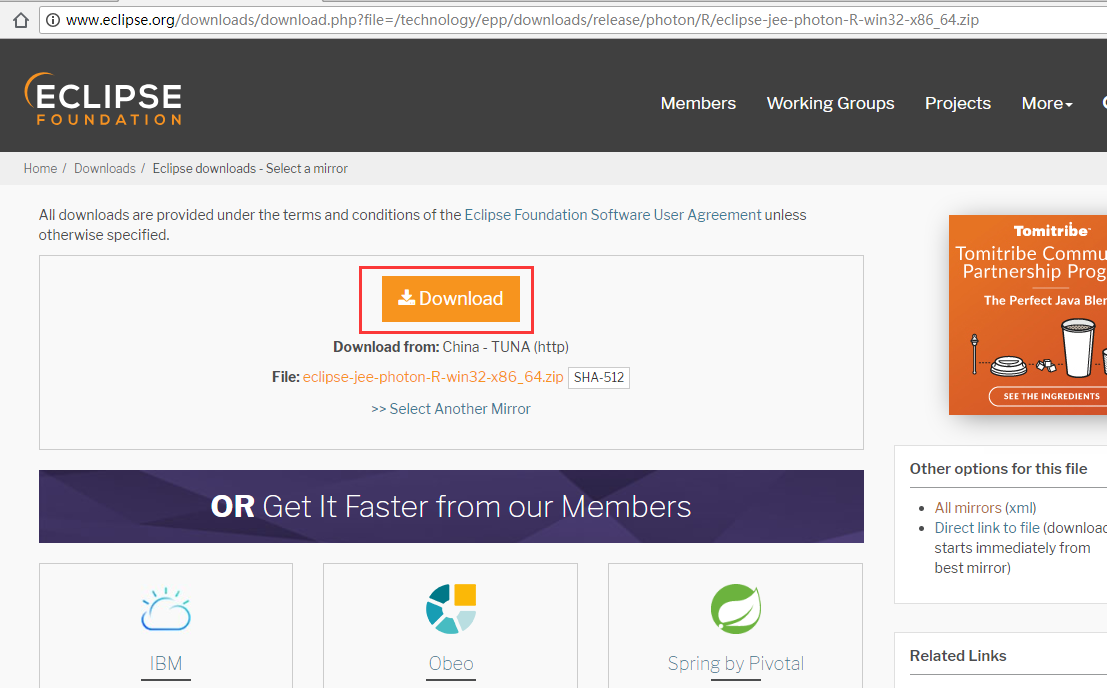
Task: Click the IBM member link
Action: (166, 663)
